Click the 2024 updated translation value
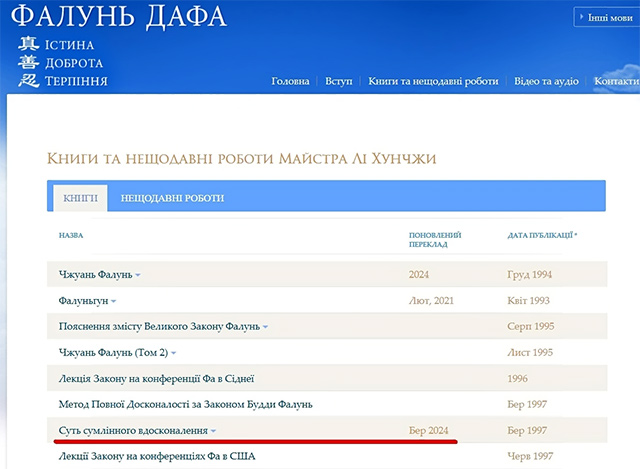 419,275
